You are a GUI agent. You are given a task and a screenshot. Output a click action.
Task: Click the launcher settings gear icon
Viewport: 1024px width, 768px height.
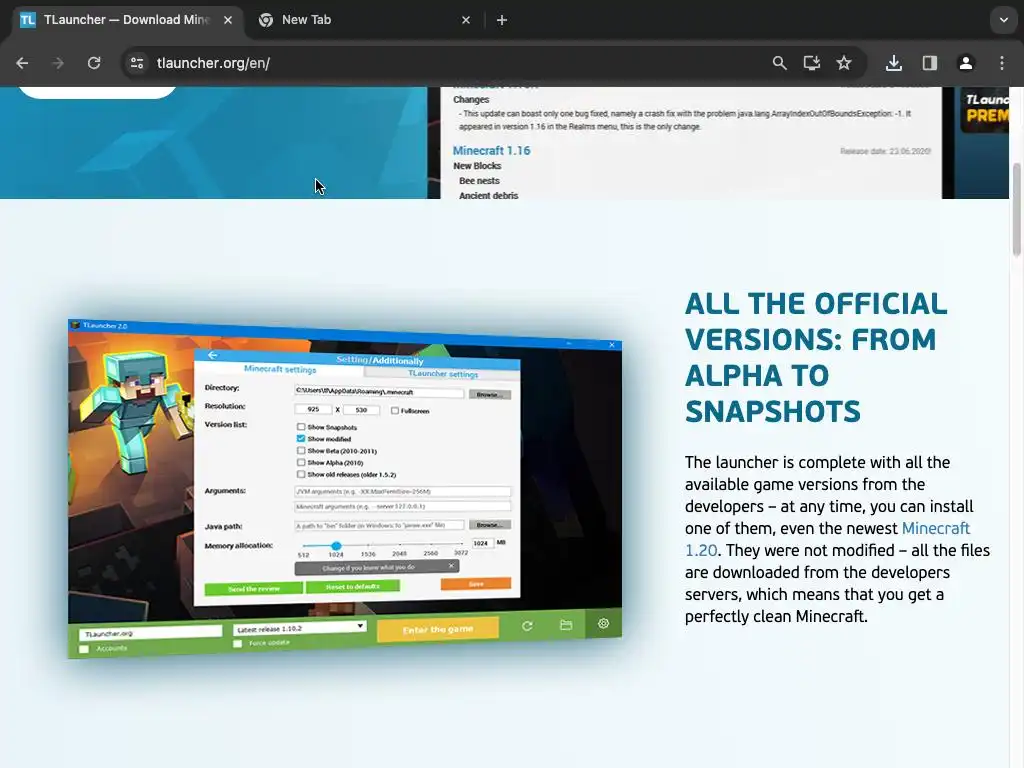(x=603, y=624)
